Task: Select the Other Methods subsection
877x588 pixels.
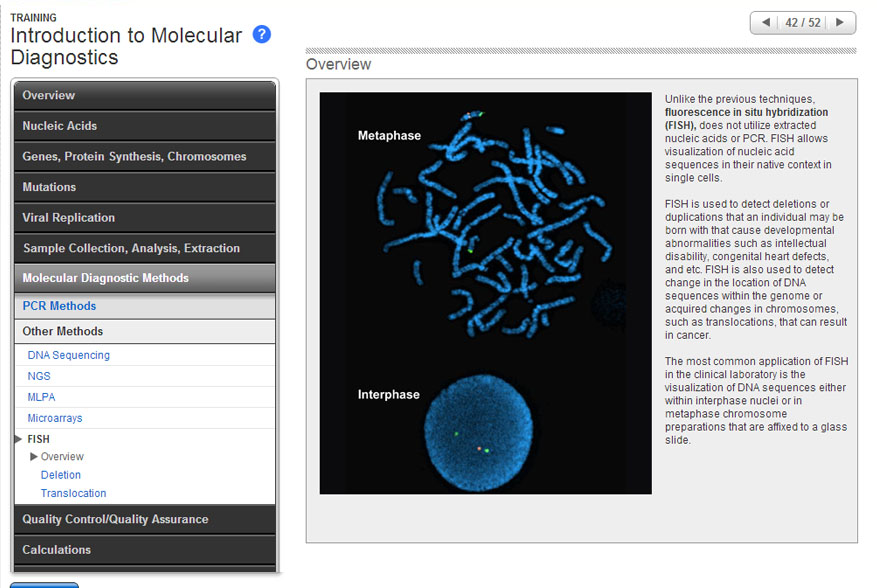Action: [x=63, y=331]
